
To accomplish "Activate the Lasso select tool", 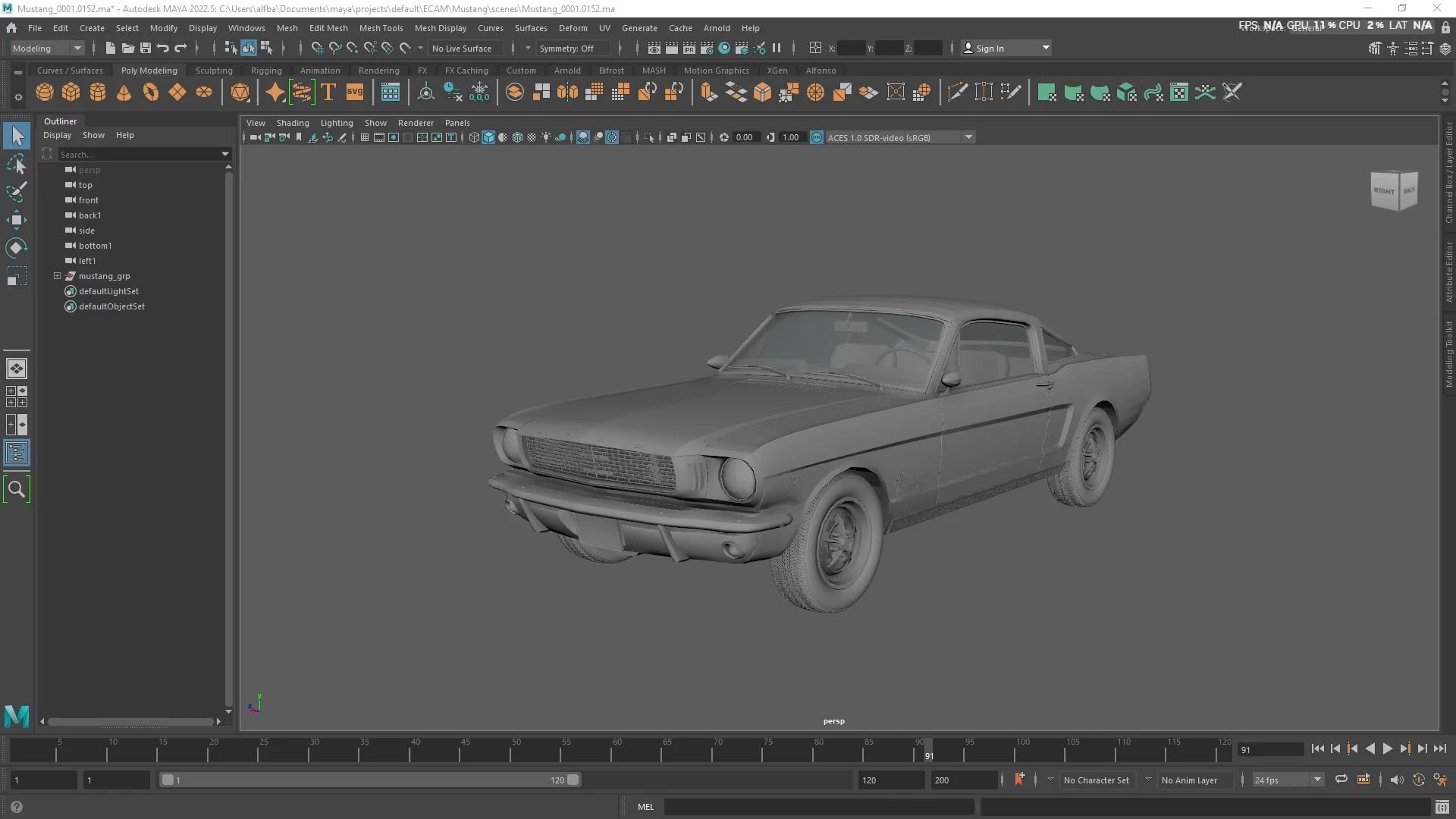I will click(x=16, y=165).
